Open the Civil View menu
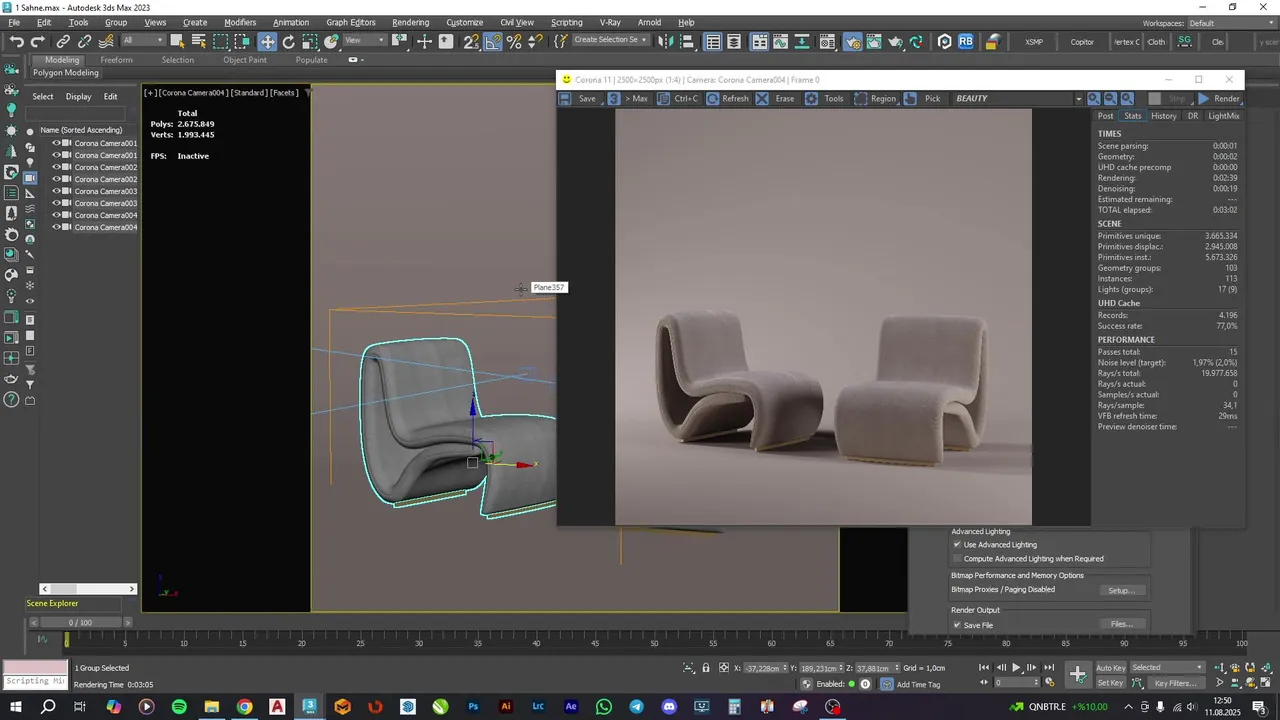 tap(517, 22)
